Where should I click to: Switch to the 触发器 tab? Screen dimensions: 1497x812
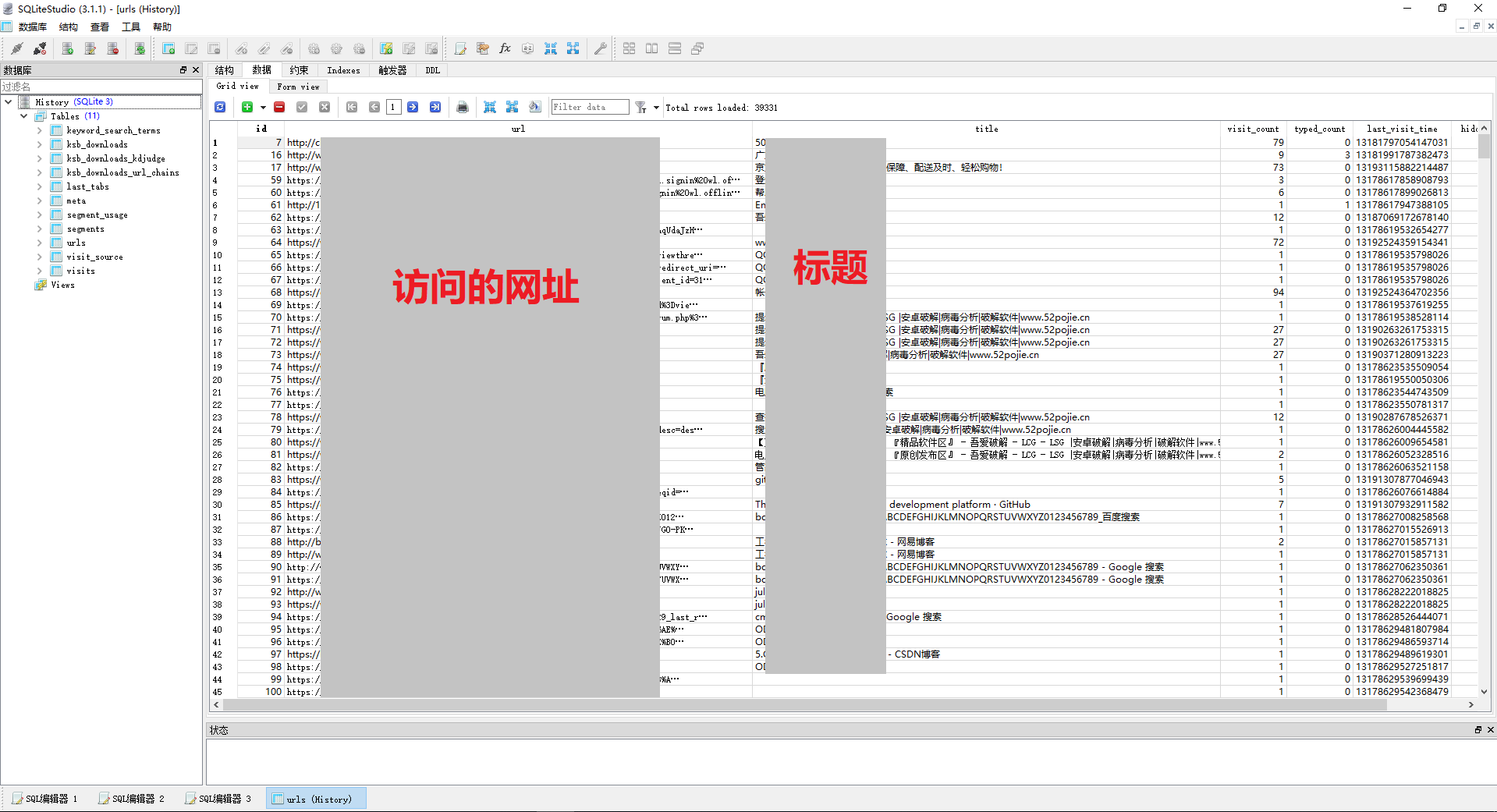[392, 70]
